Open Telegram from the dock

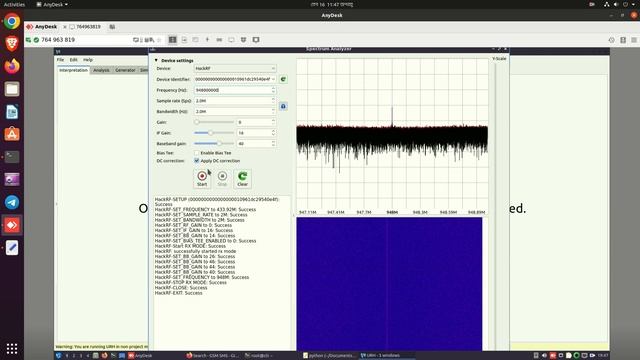(12, 202)
